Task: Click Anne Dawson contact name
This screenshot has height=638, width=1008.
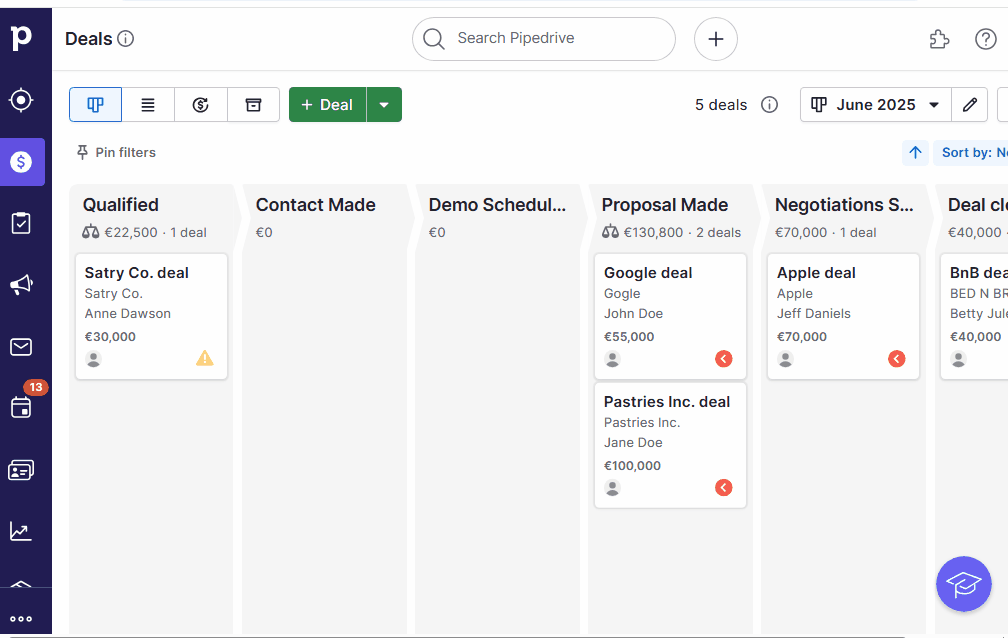Action: pos(128,314)
